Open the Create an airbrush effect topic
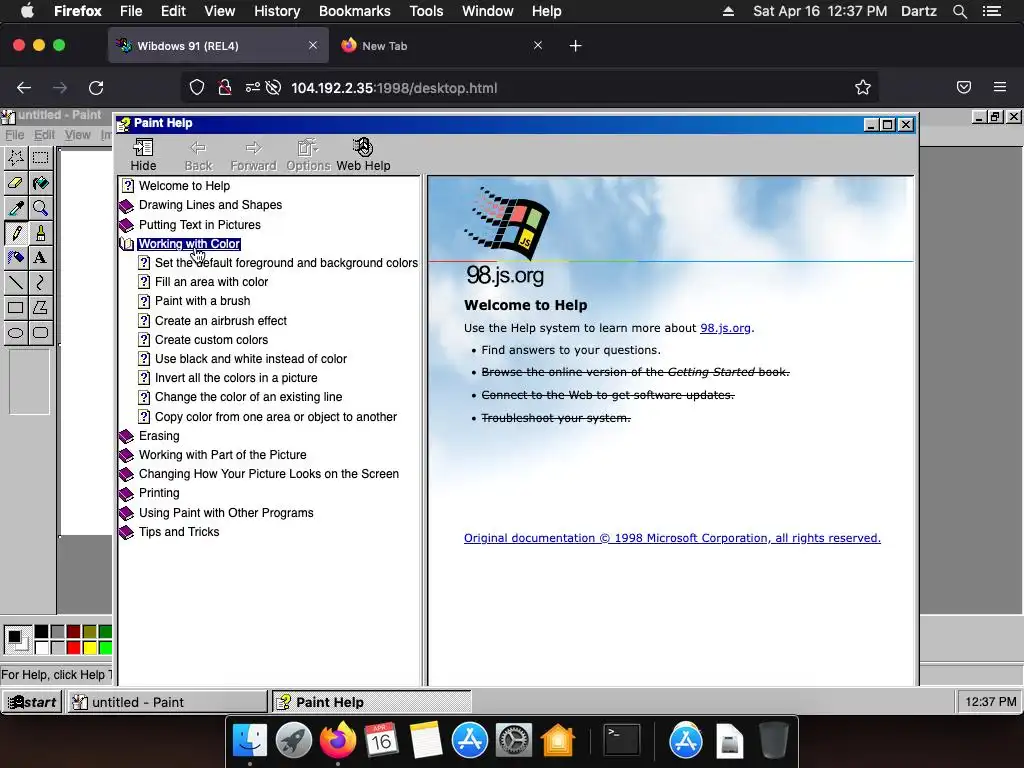This screenshot has height=768, width=1024. (221, 321)
